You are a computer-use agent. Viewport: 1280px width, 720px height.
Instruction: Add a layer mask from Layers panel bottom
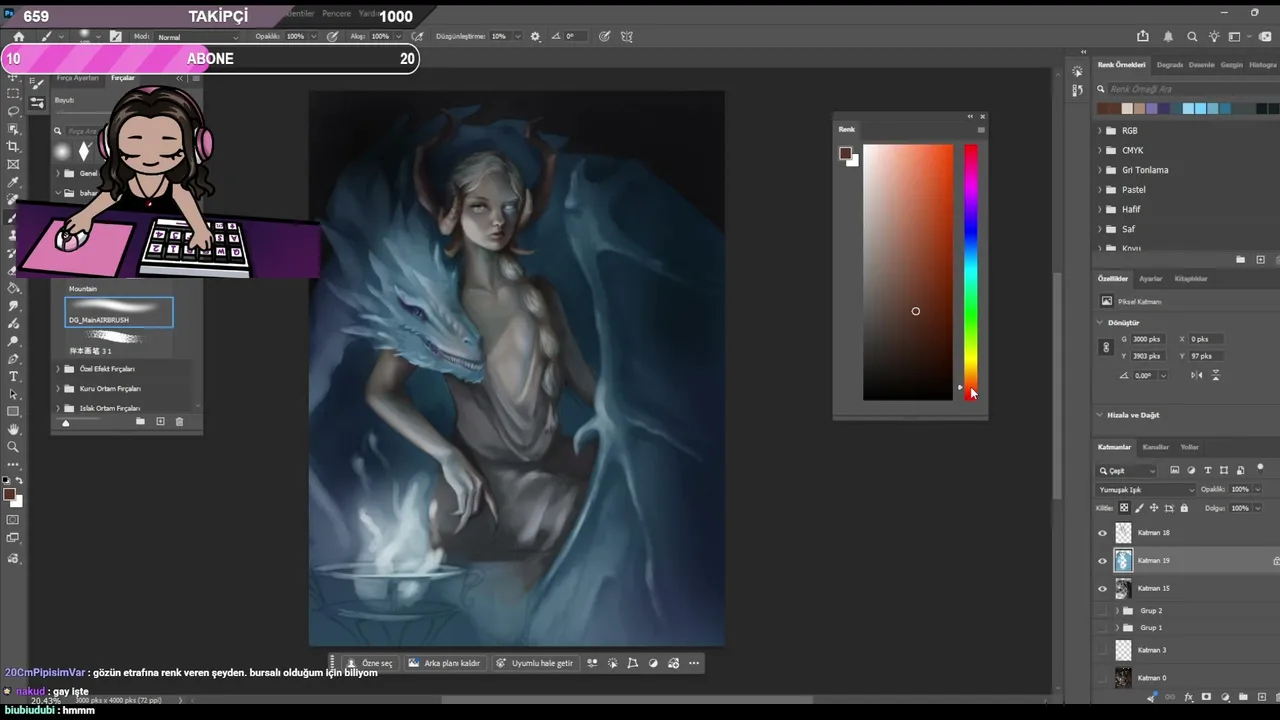pyautogui.click(x=1206, y=697)
